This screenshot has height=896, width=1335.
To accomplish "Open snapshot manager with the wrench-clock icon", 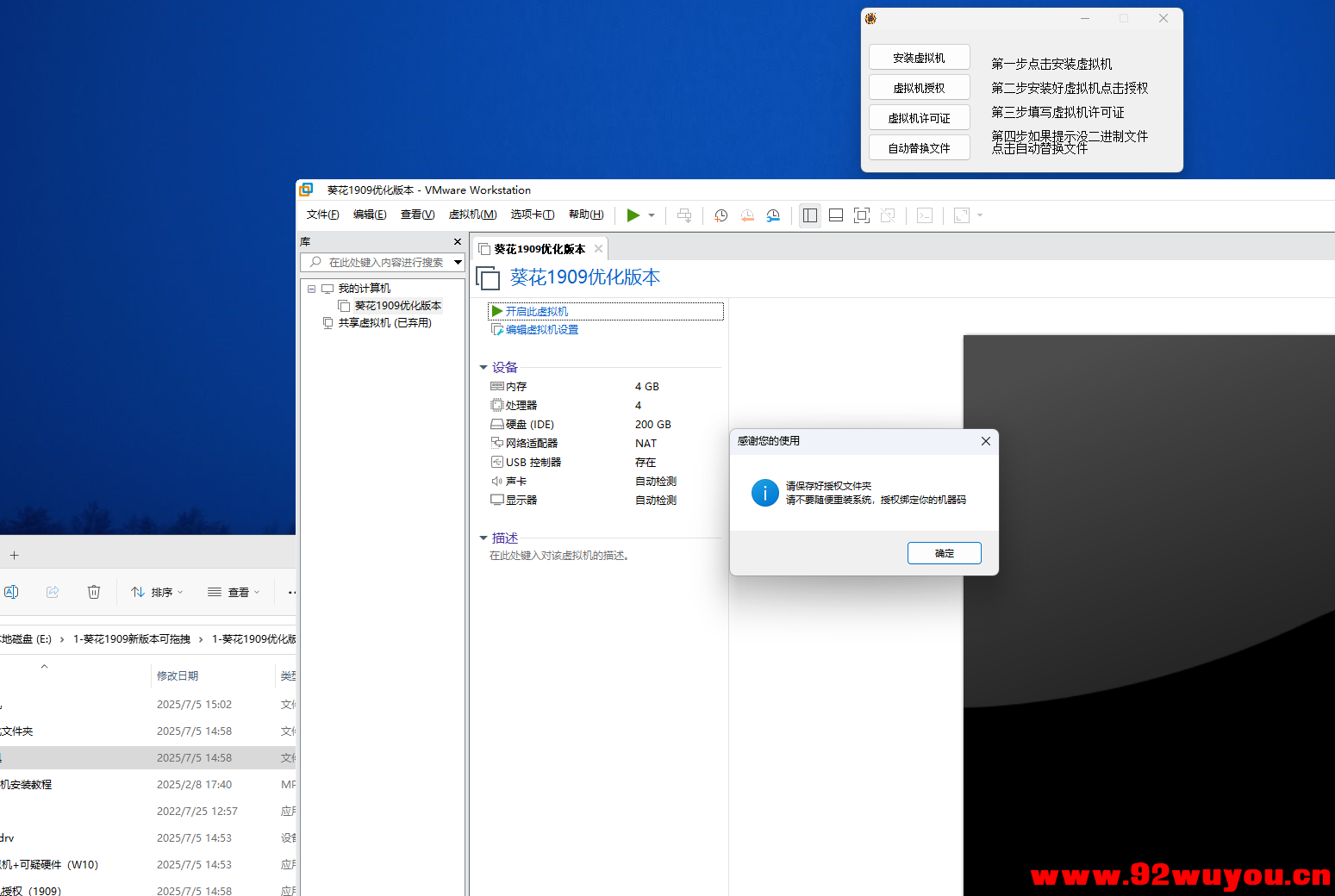I will [x=773, y=215].
